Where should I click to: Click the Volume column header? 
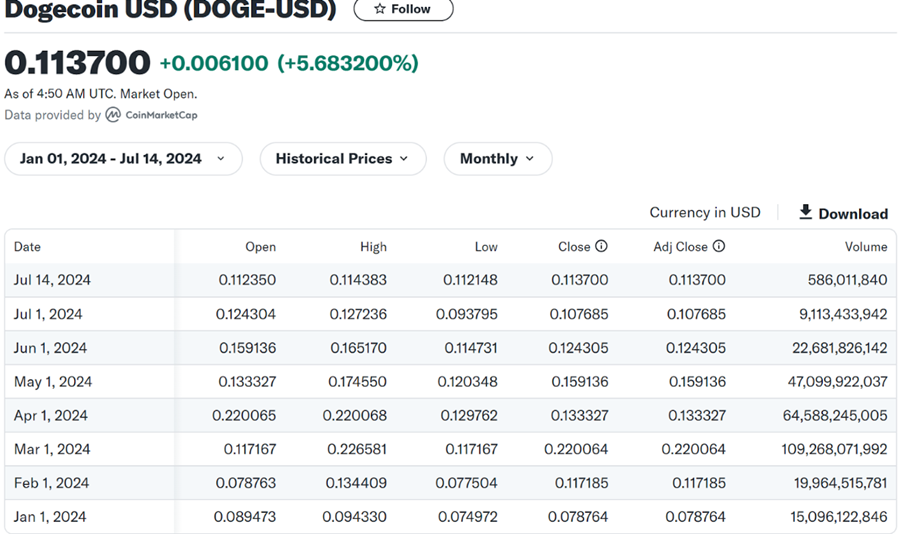click(x=866, y=247)
